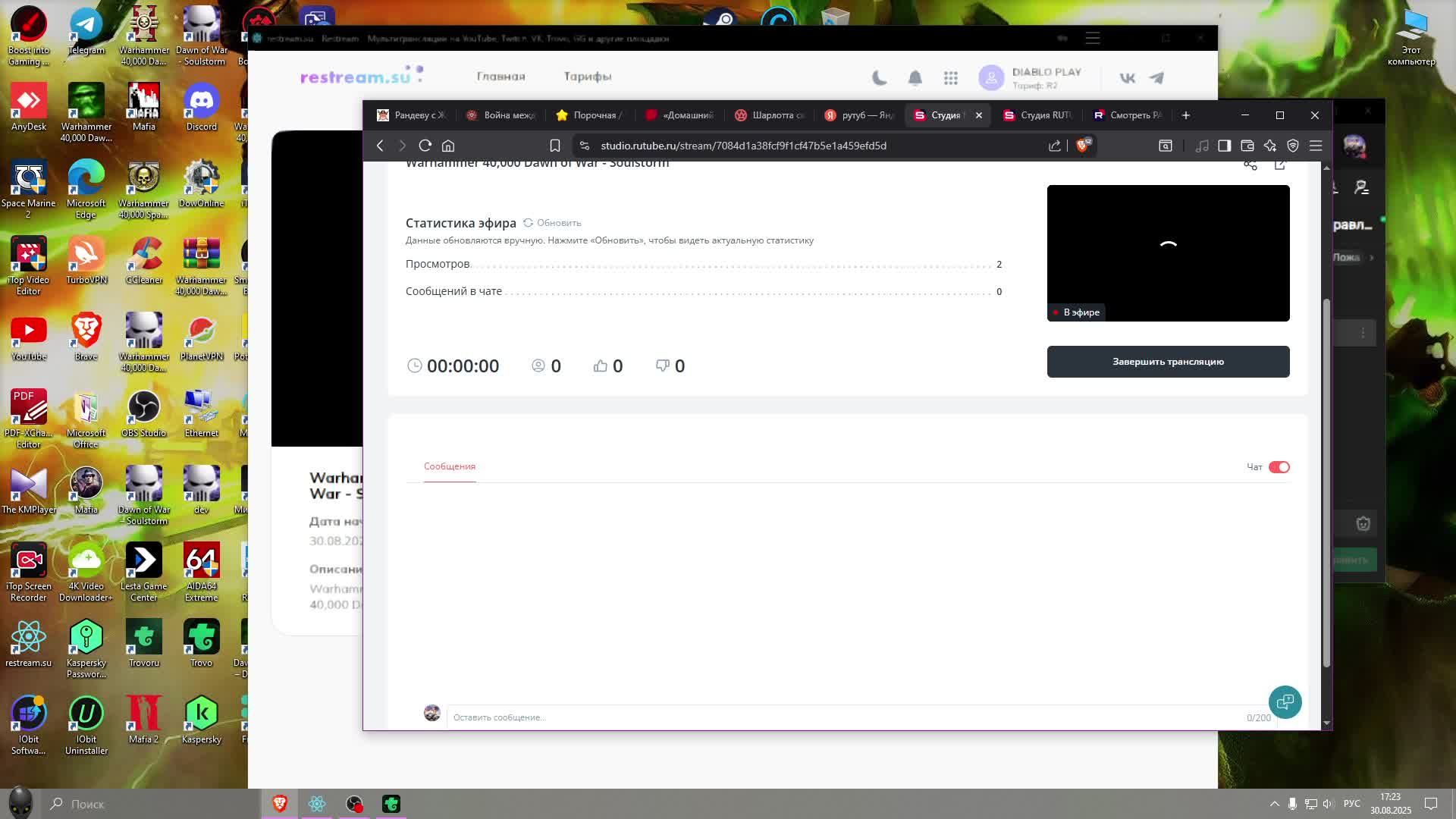Click Завершить трансляцию button

pos(1168,362)
